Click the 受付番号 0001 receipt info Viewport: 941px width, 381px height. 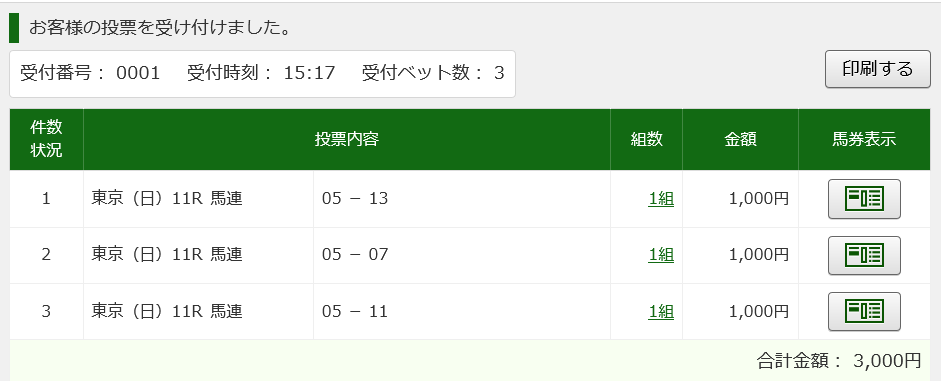(x=90, y=73)
